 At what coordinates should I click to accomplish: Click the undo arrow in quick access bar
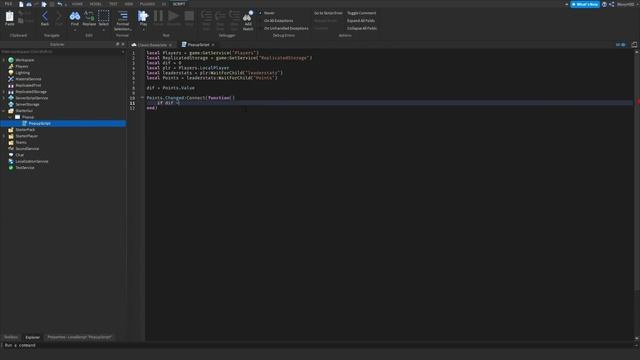pyautogui.click(x=60, y=4)
